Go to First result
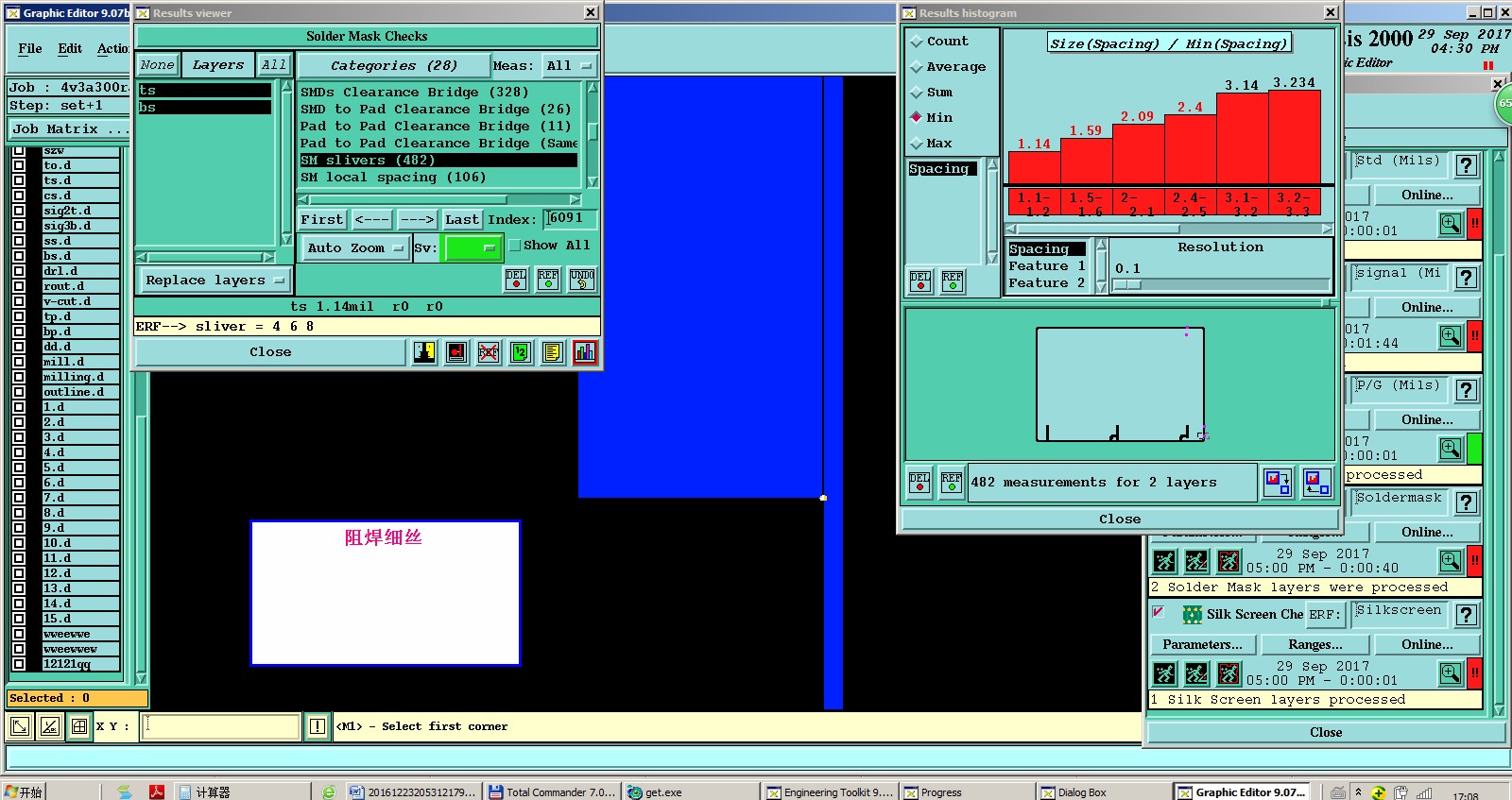This screenshot has width=1512, height=800. click(321, 219)
